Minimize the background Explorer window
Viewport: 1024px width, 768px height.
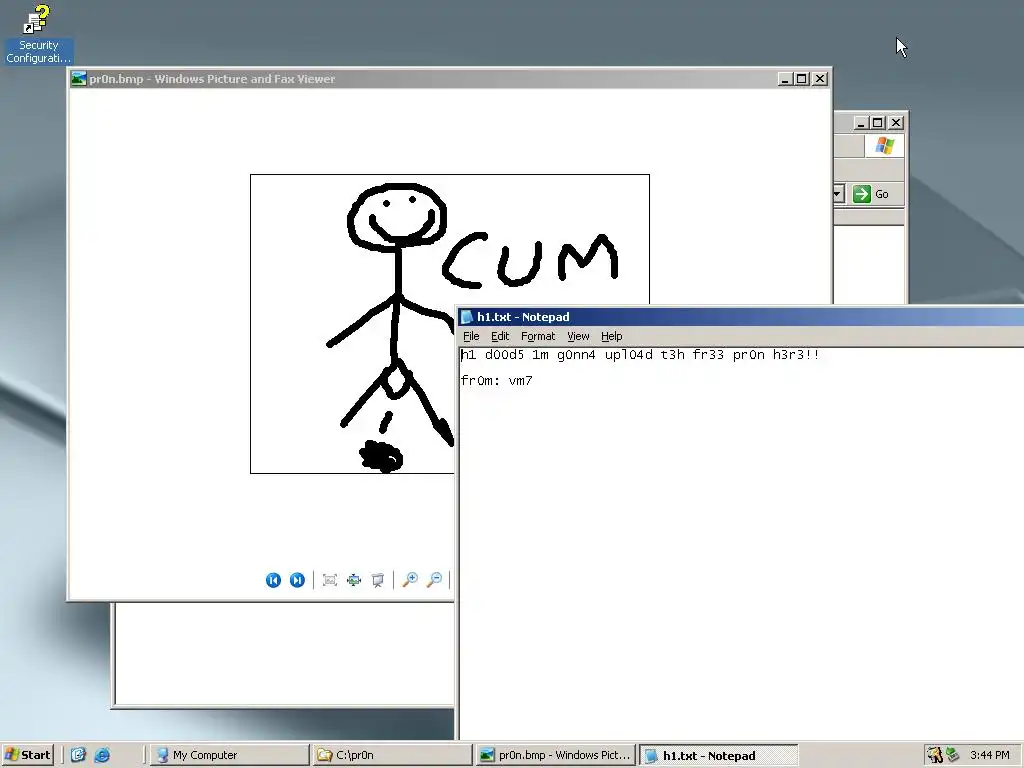pyautogui.click(x=862, y=123)
